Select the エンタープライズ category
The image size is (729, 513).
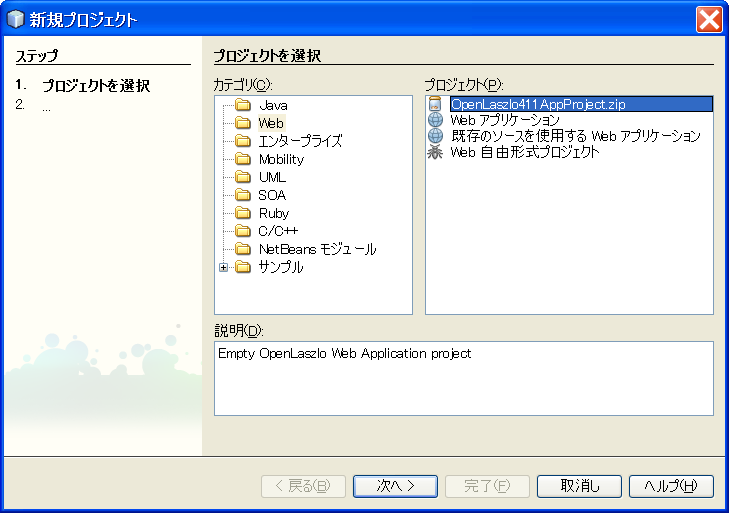pos(300,141)
